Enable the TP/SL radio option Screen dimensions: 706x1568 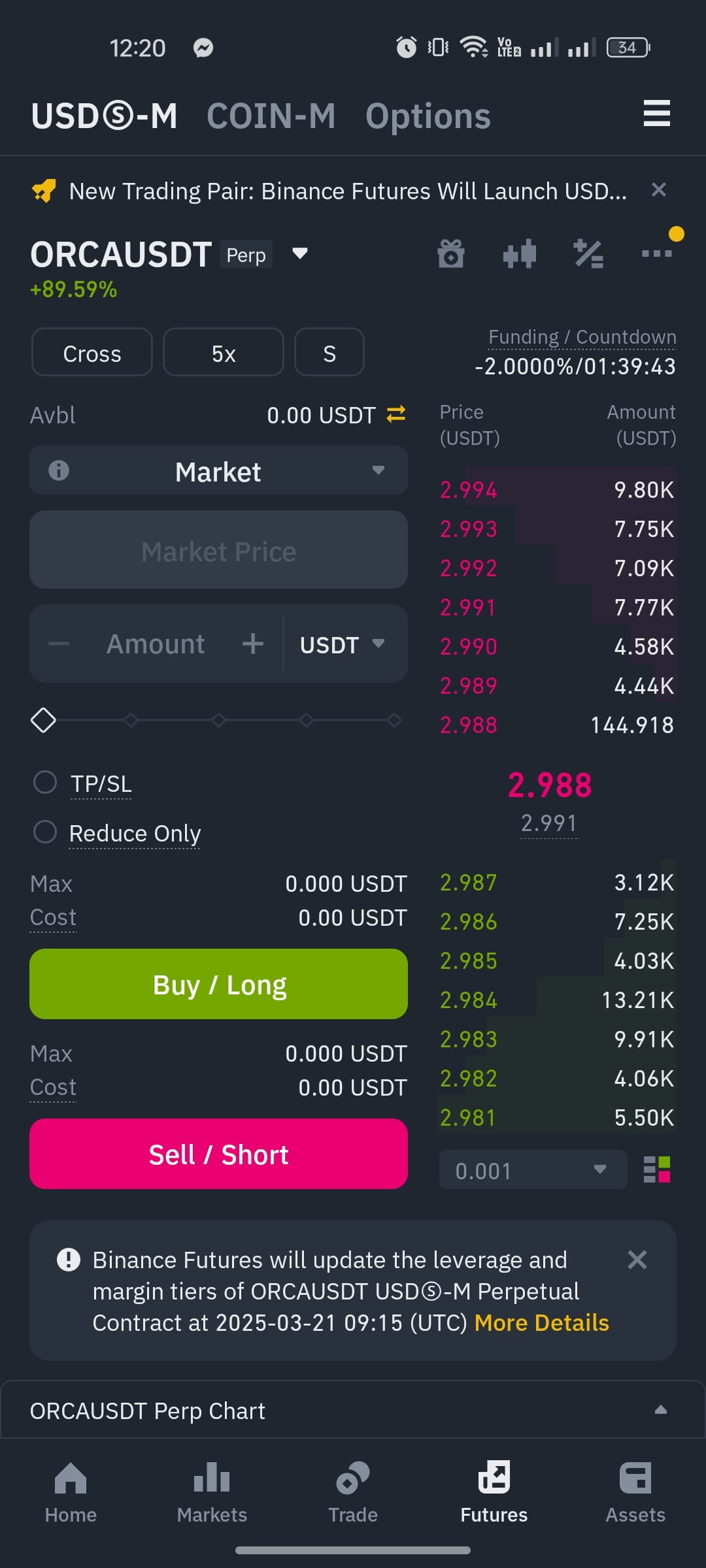[45, 782]
